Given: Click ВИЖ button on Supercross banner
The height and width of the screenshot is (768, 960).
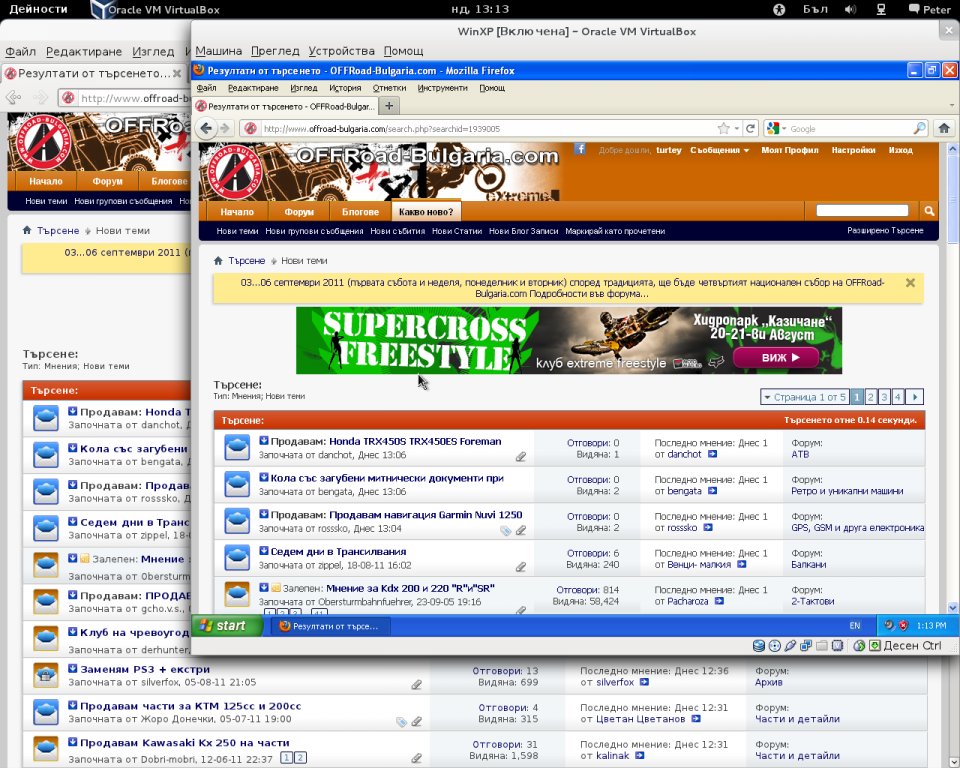Looking at the screenshot, I should (x=776, y=357).
